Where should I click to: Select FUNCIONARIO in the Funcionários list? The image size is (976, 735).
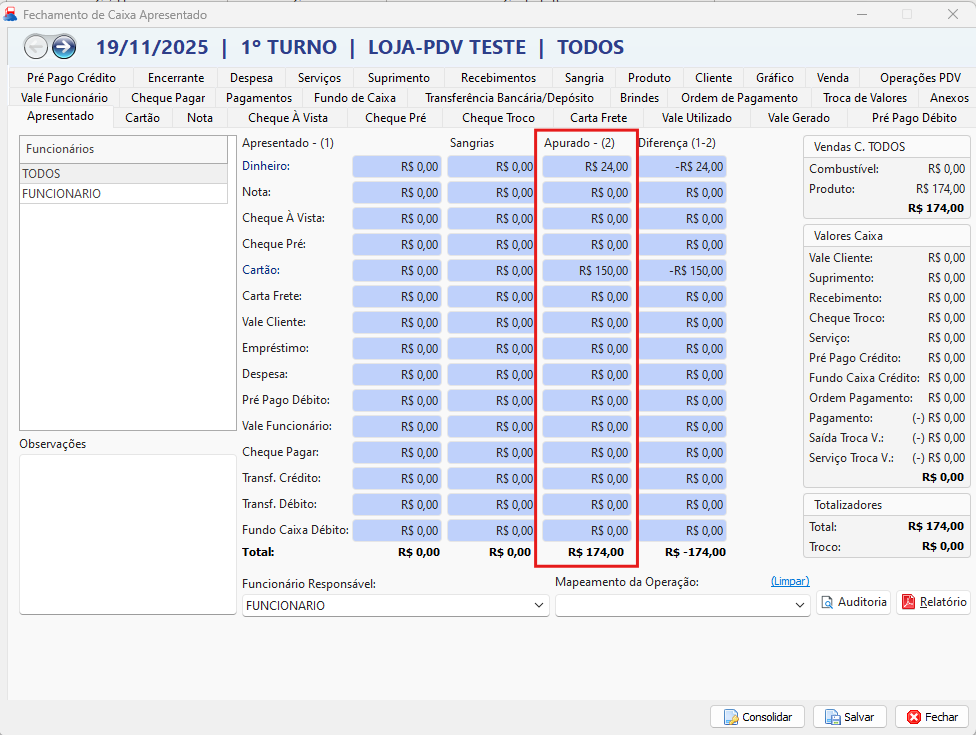[62, 194]
